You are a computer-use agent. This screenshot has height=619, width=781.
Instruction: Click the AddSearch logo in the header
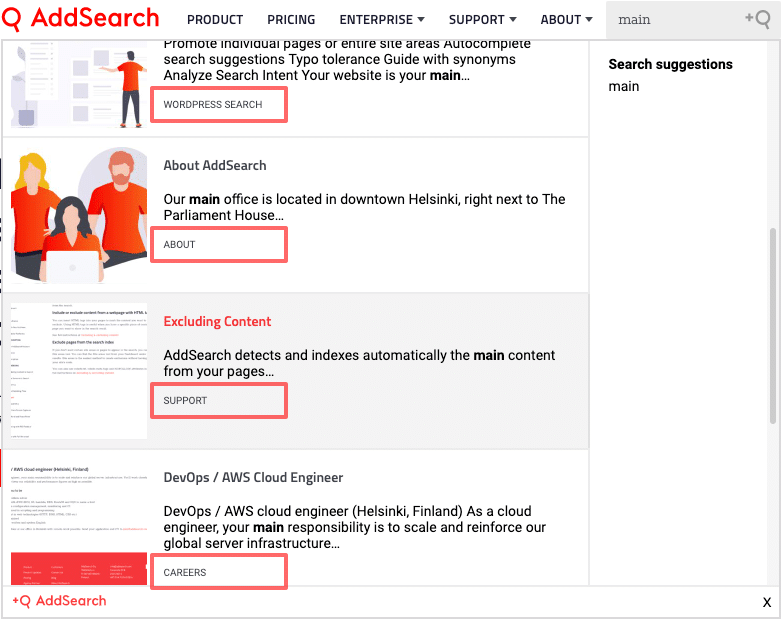[80, 18]
